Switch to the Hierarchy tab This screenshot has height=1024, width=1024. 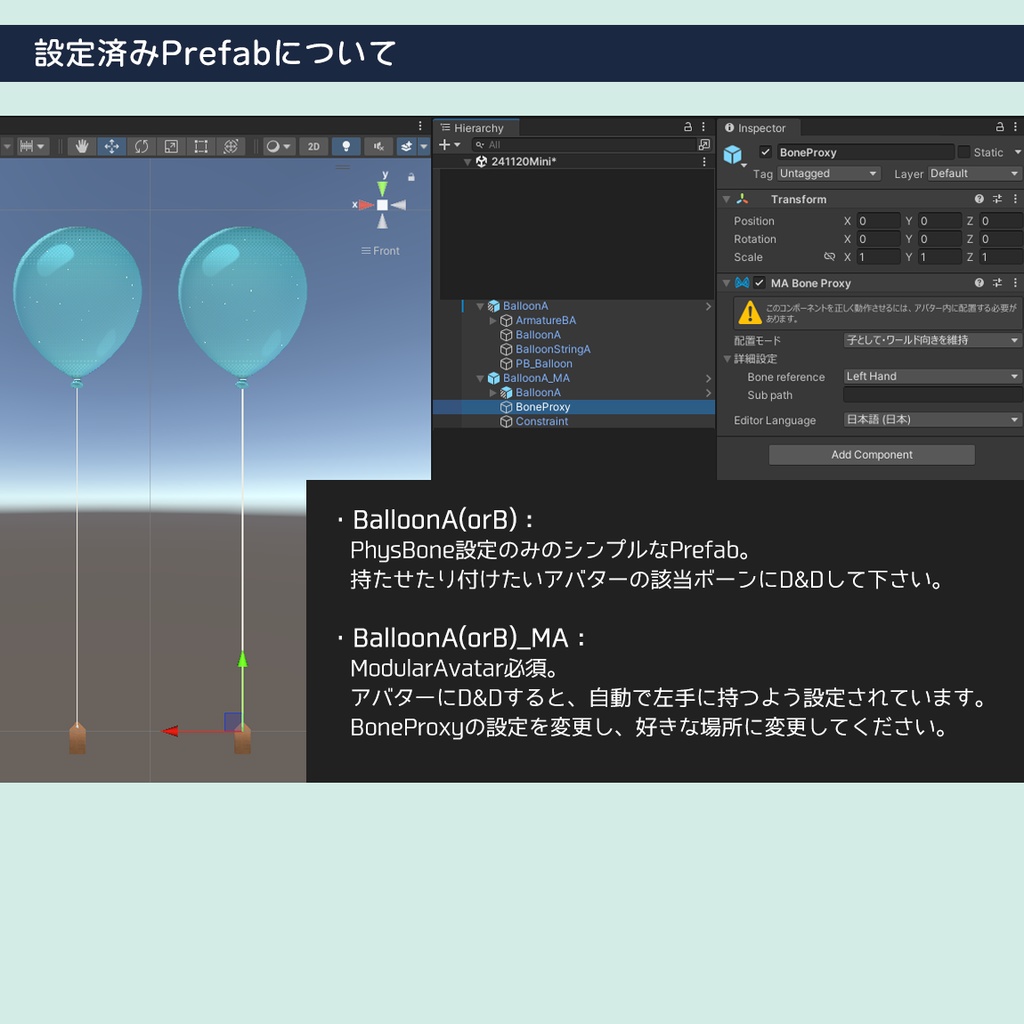477,128
